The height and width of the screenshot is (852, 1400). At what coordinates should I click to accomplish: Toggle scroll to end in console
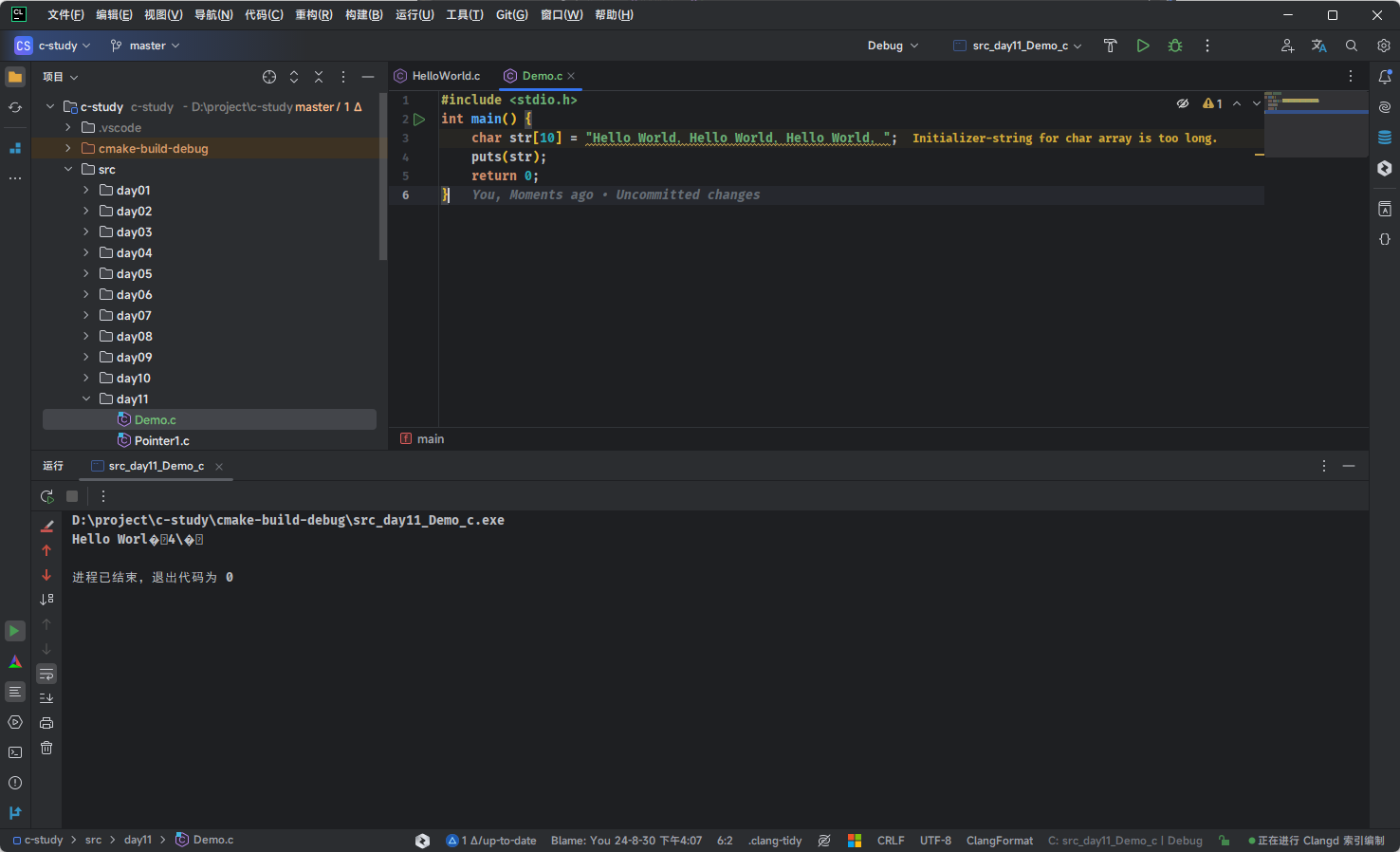(x=46, y=698)
